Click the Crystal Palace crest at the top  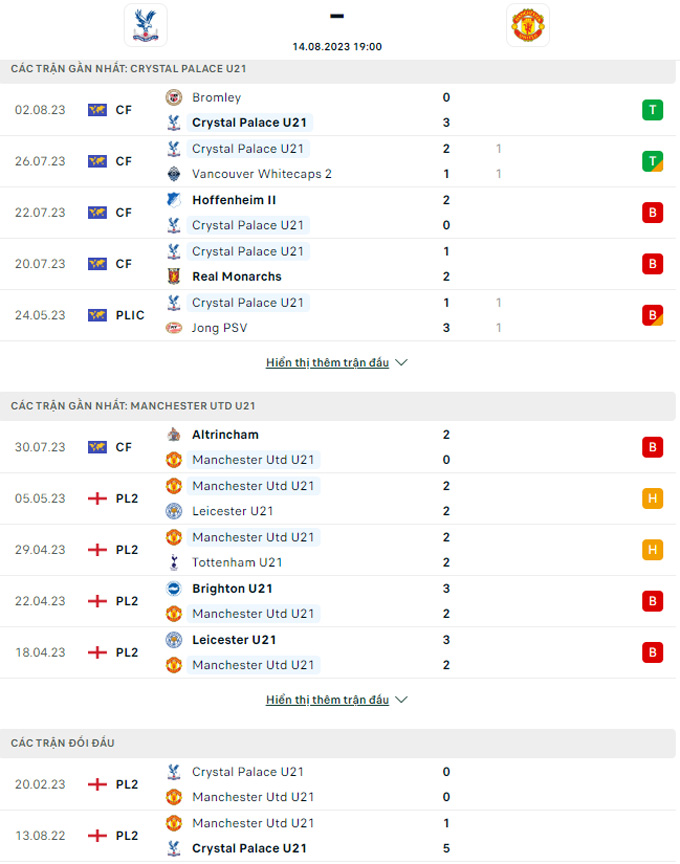point(144,24)
